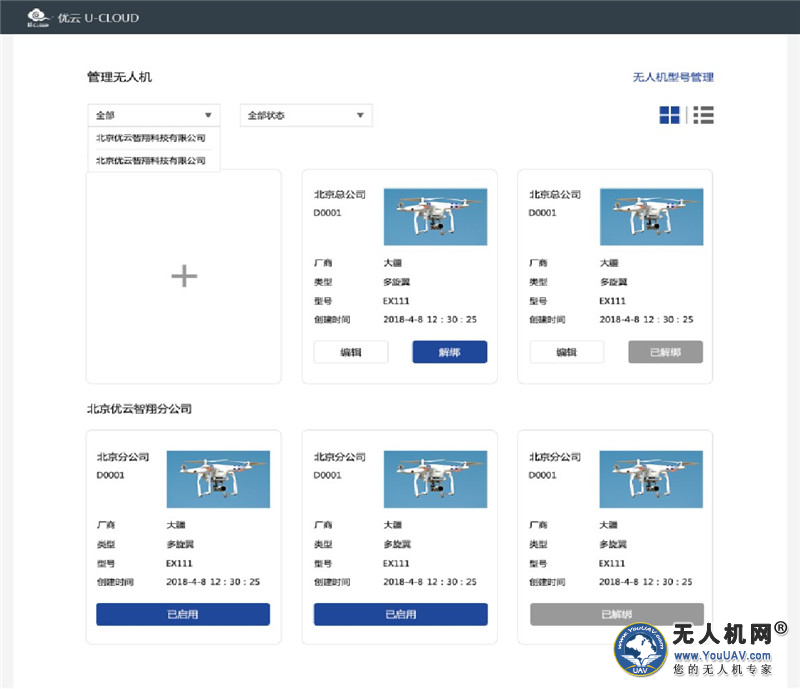Select second 北京优云智翔科技有限公司 dropdown option
This screenshot has width=800, height=689.
point(151,160)
